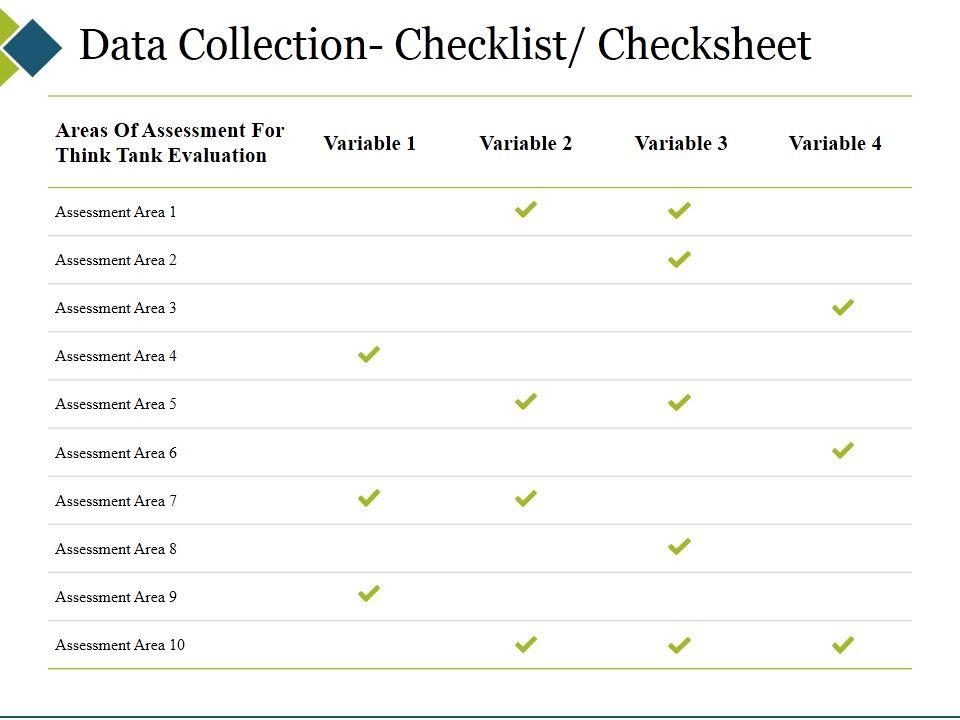Click Assessment Area 1 Variable 2 checkmark

525,209
